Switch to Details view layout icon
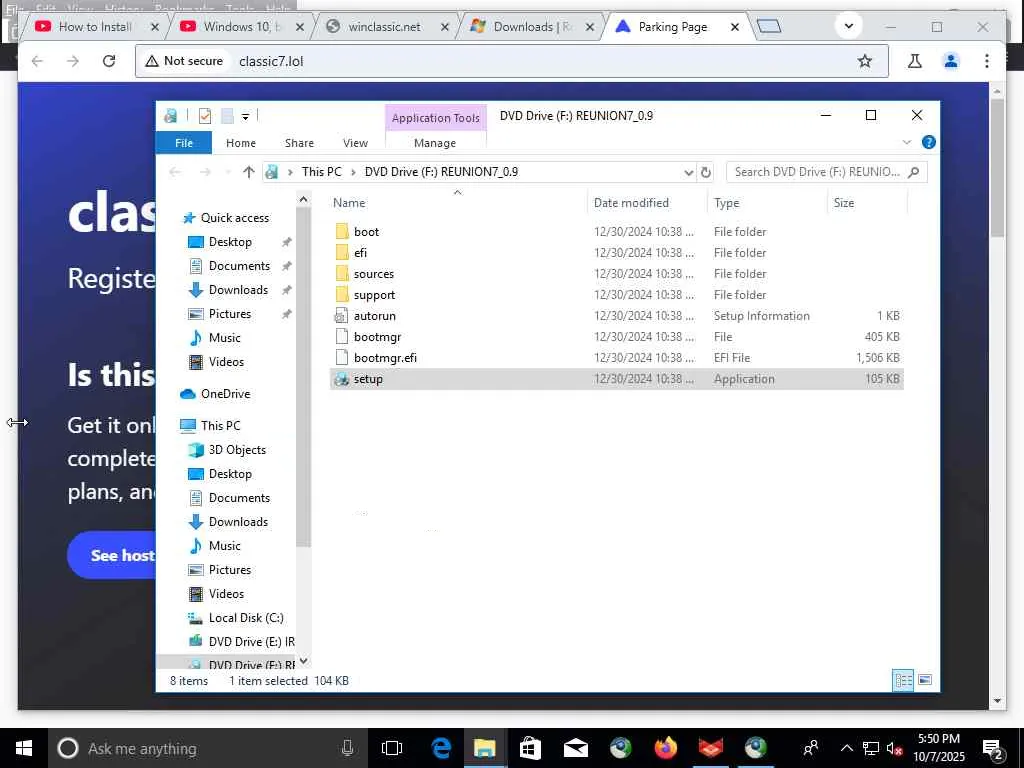The height and width of the screenshot is (768, 1024). click(x=903, y=680)
